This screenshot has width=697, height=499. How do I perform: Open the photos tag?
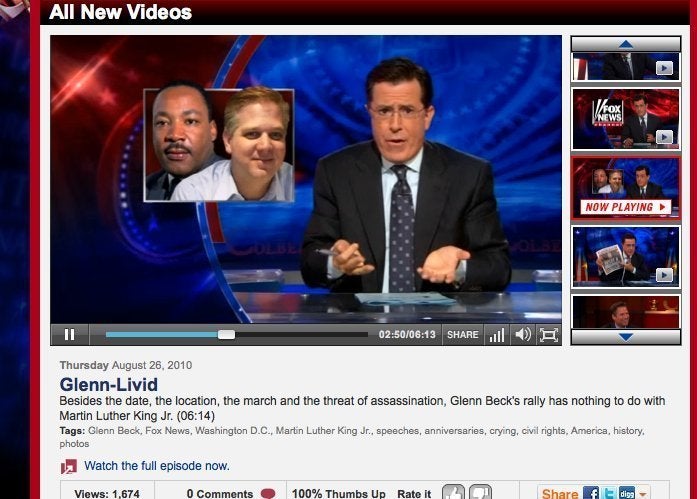pos(74,443)
